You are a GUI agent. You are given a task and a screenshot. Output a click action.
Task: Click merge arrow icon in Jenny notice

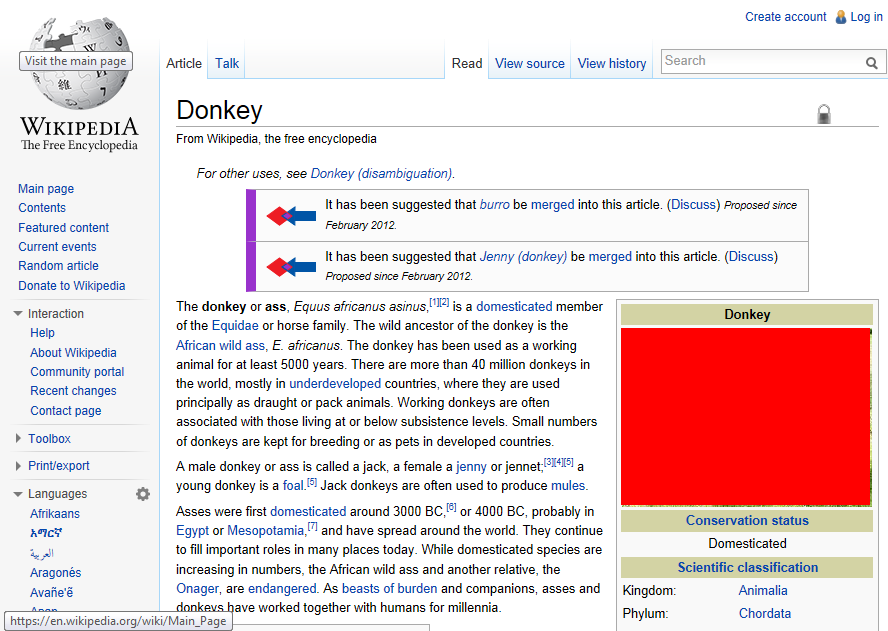pos(291,266)
